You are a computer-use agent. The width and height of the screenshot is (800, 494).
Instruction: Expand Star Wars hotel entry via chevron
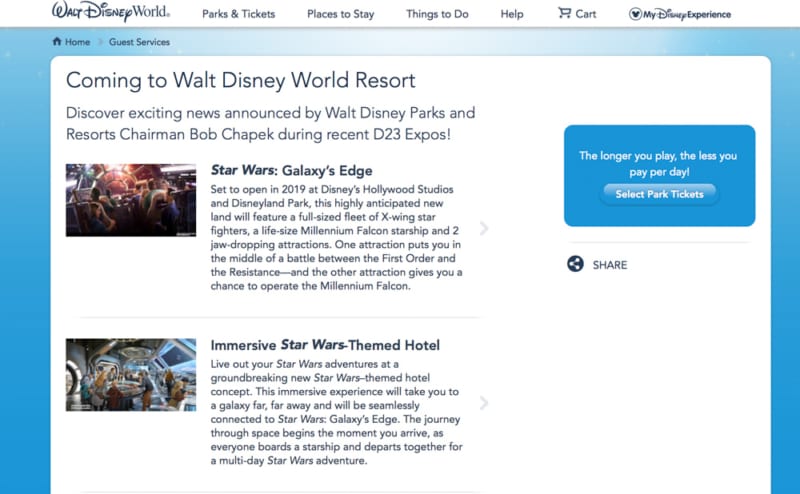484,403
